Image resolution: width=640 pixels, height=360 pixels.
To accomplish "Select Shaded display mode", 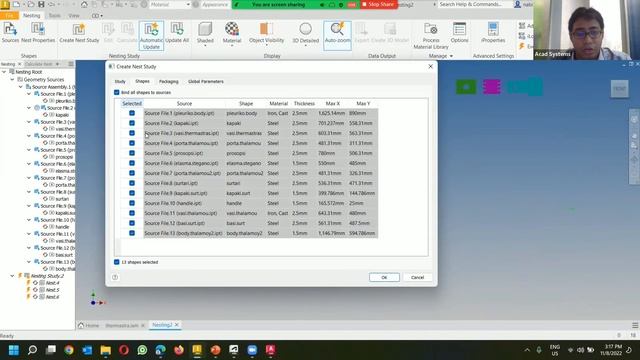I will 205,33.
